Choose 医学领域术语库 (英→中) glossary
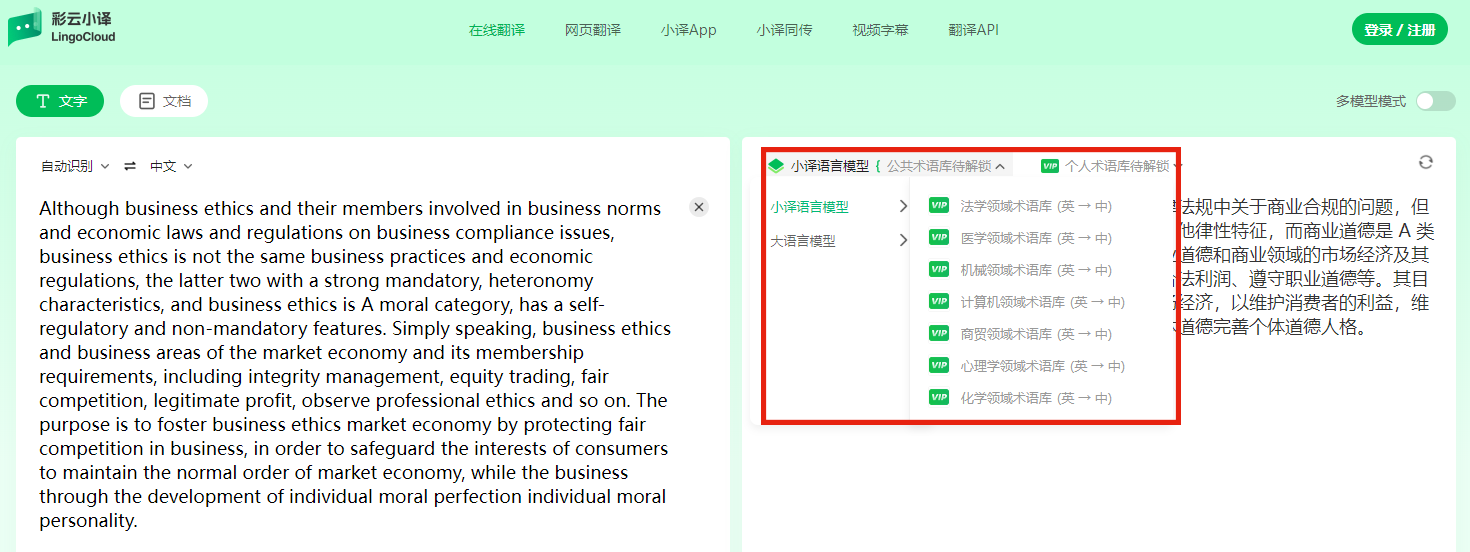This screenshot has width=1470, height=552. pos(1034,238)
